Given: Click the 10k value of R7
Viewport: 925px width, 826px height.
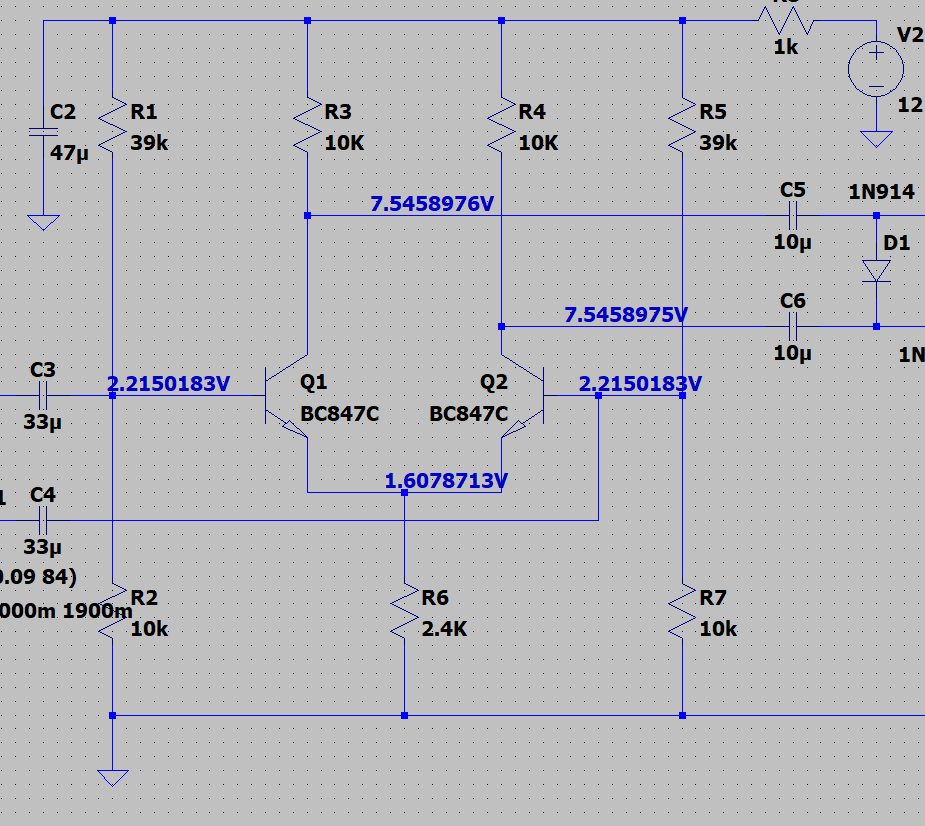Looking at the screenshot, I should (719, 629).
